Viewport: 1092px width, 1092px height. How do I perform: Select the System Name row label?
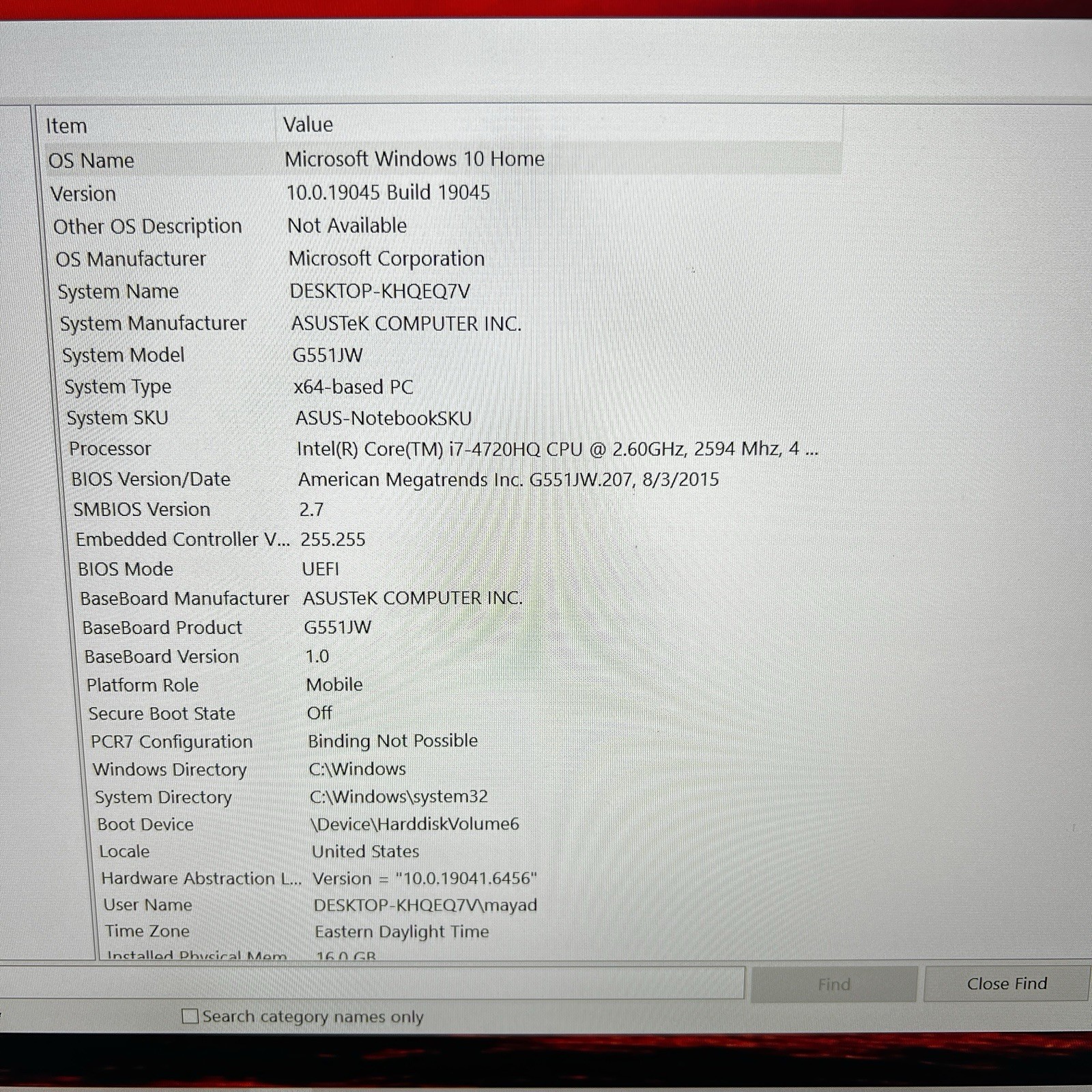[x=118, y=291]
